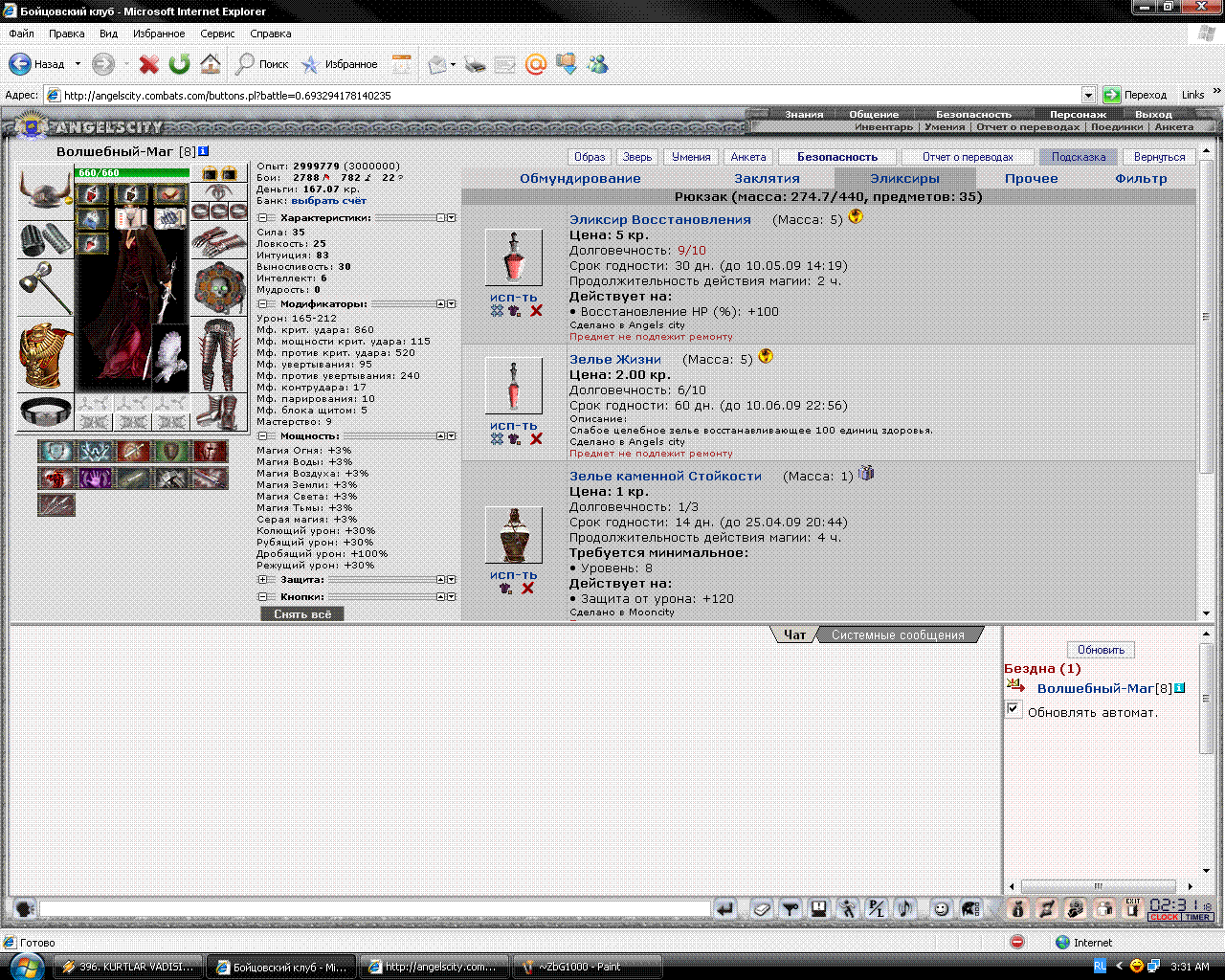Click the Подсказка button
1225x980 pixels.
[x=1079, y=157]
